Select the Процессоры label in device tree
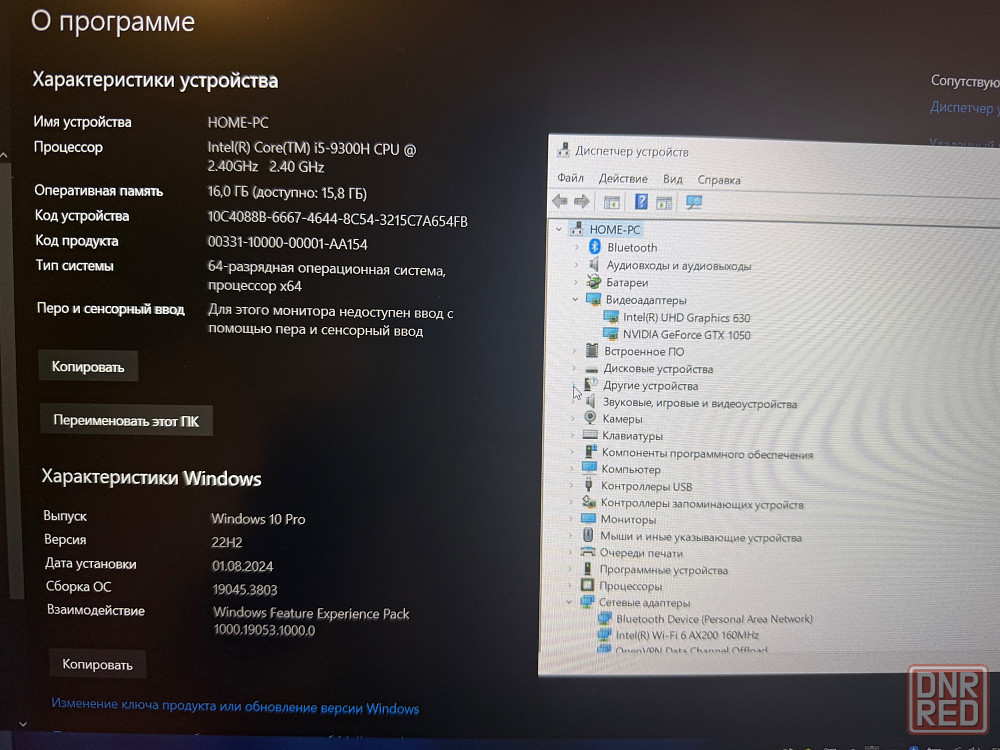Image resolution: width=1000 pixels, height=750 pixels. 630,585
